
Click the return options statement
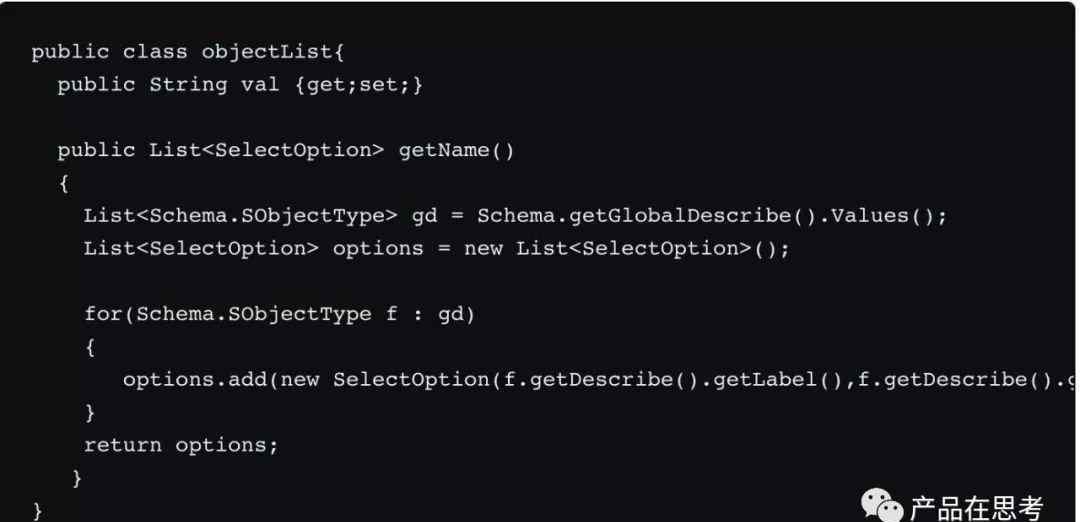tap(181, 446)
